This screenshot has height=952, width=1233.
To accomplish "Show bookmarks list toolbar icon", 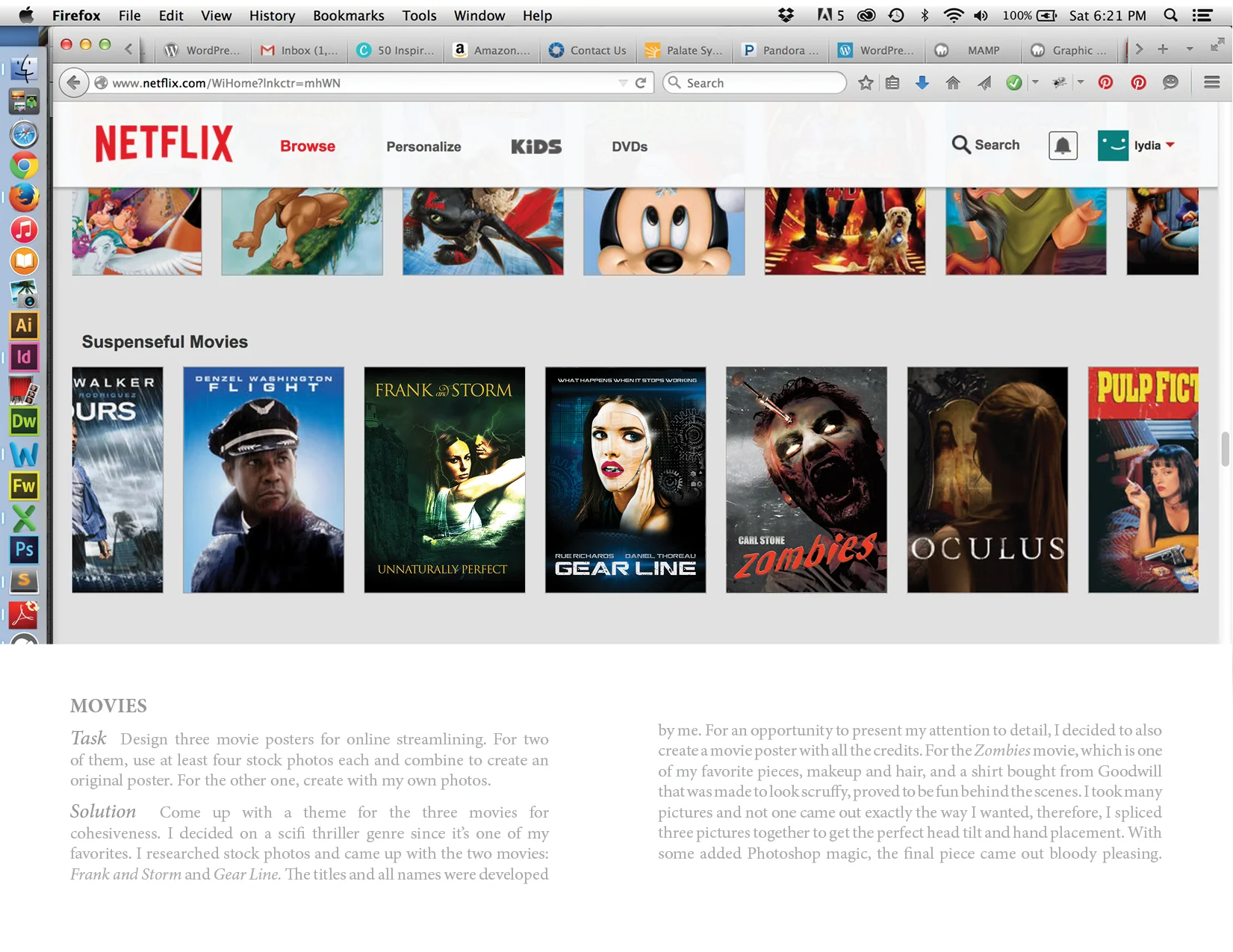I will pos(892,83).
